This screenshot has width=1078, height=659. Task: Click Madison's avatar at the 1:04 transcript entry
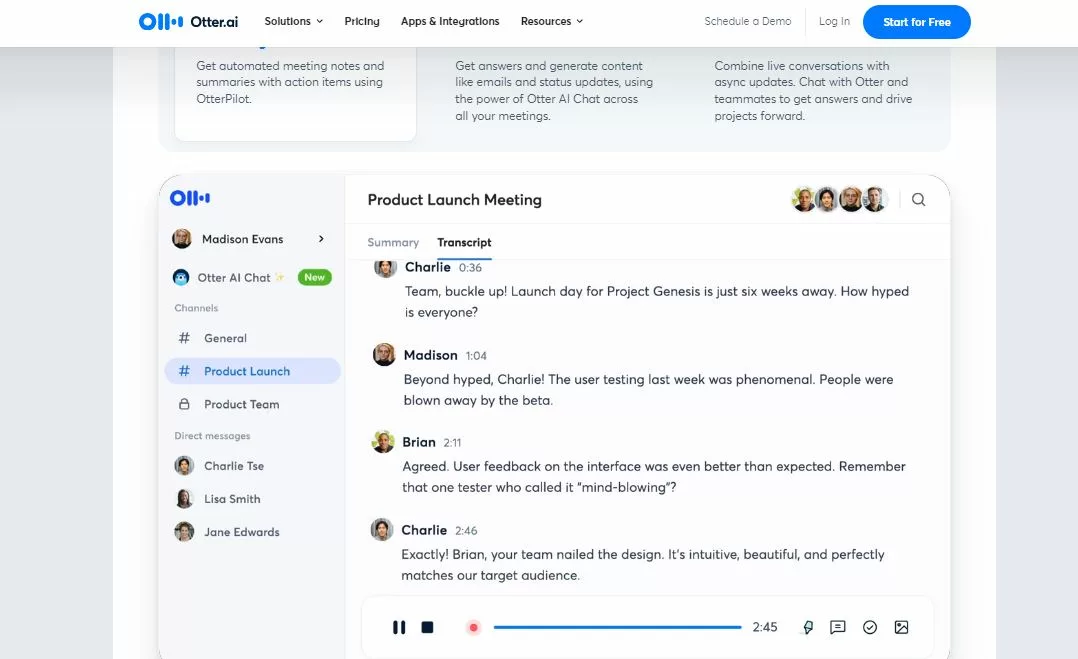384,355
